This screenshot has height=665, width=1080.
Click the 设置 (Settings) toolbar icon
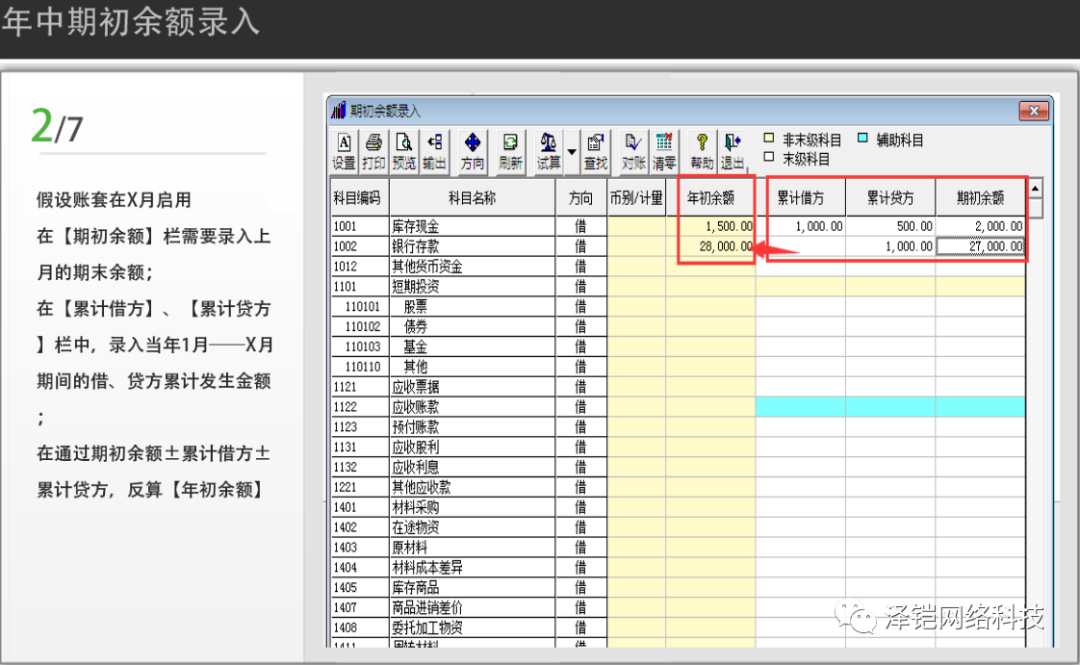(x=344, y=151)
